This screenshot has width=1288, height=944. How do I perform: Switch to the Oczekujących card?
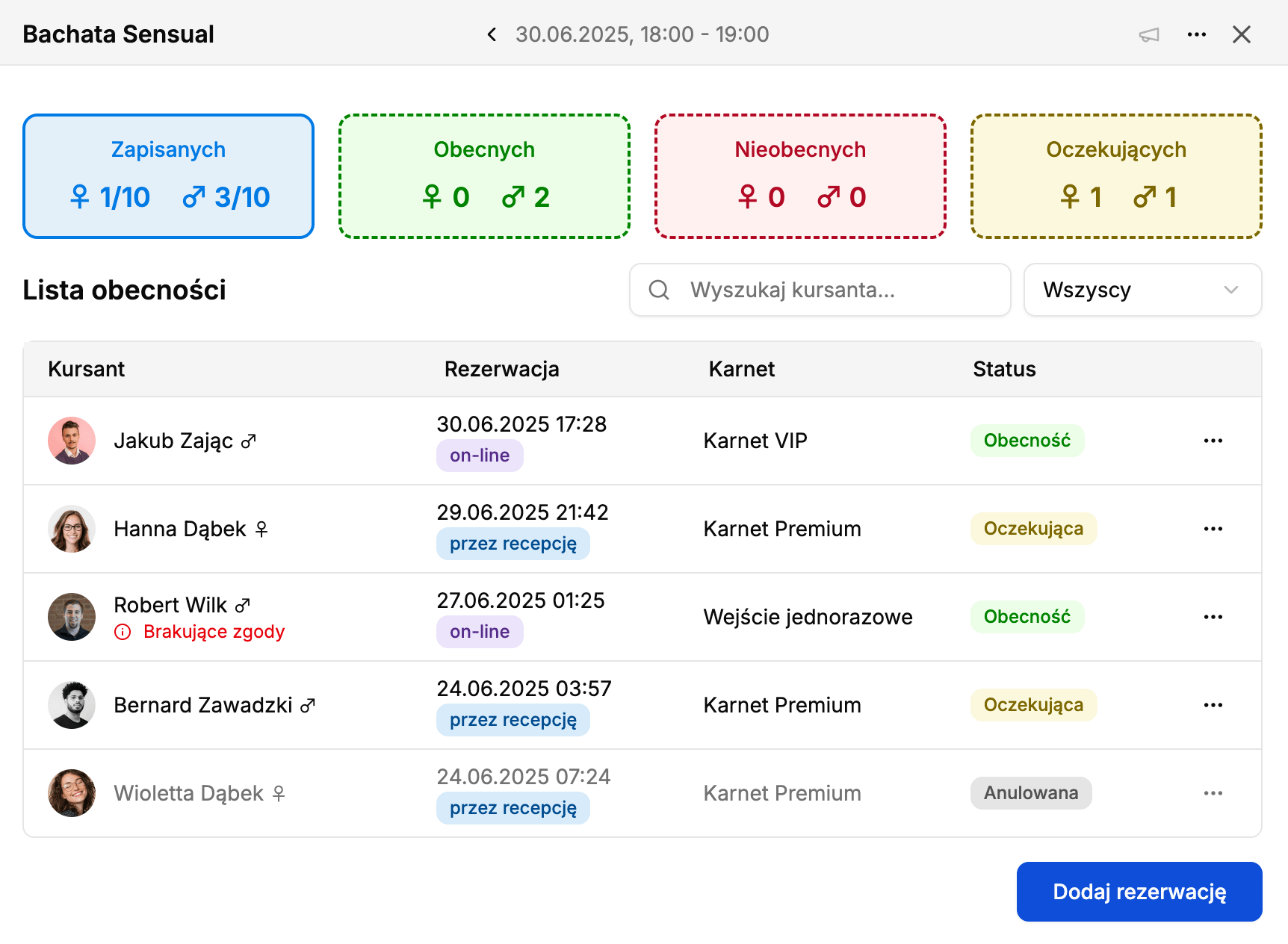[1116, 176]
